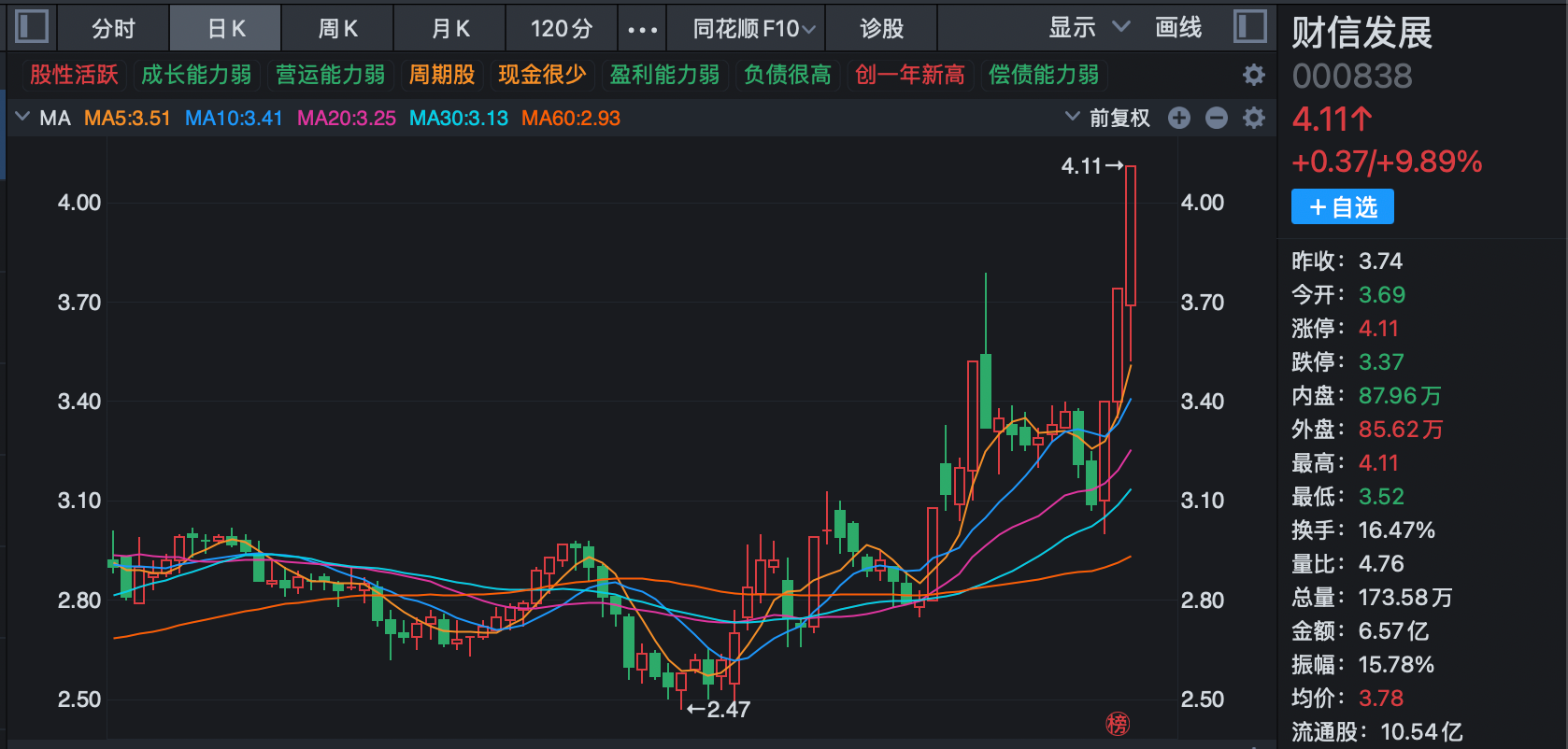Switch to the 分时 tab
The width and height of the screenshot is (1568, 749).
click(113, 29)
